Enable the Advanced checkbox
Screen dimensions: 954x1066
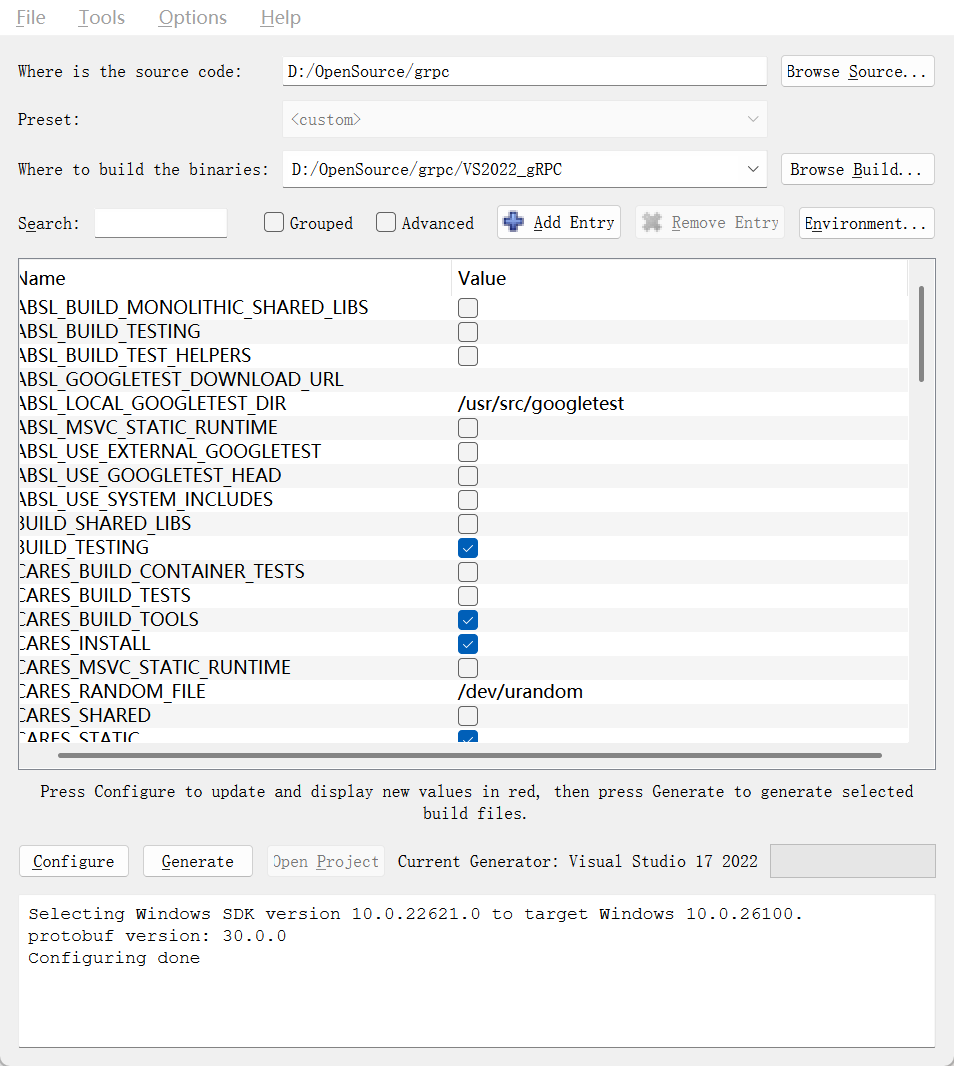tap(386, 223)
